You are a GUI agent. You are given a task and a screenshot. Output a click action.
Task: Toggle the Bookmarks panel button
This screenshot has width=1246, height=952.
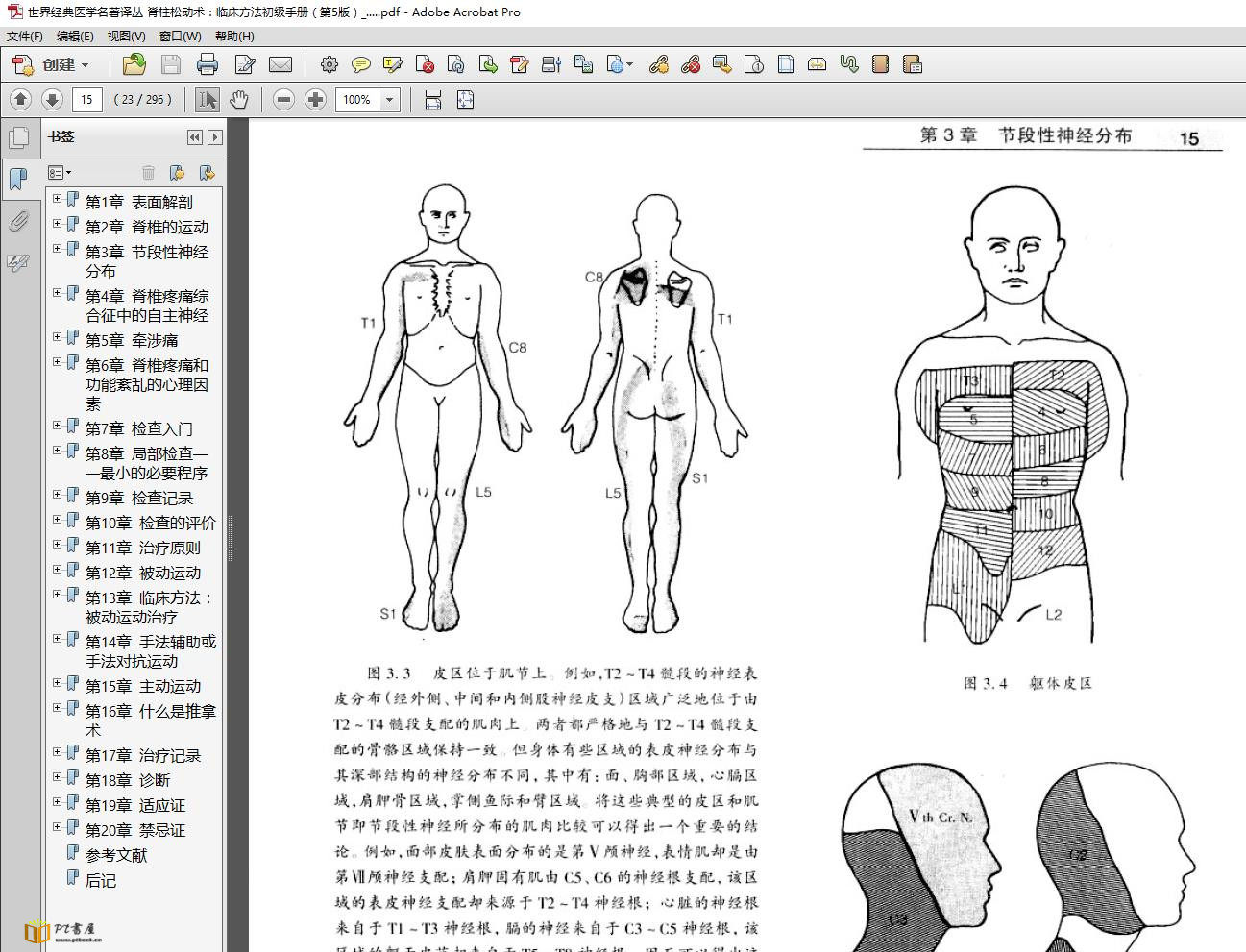(18, 179)
